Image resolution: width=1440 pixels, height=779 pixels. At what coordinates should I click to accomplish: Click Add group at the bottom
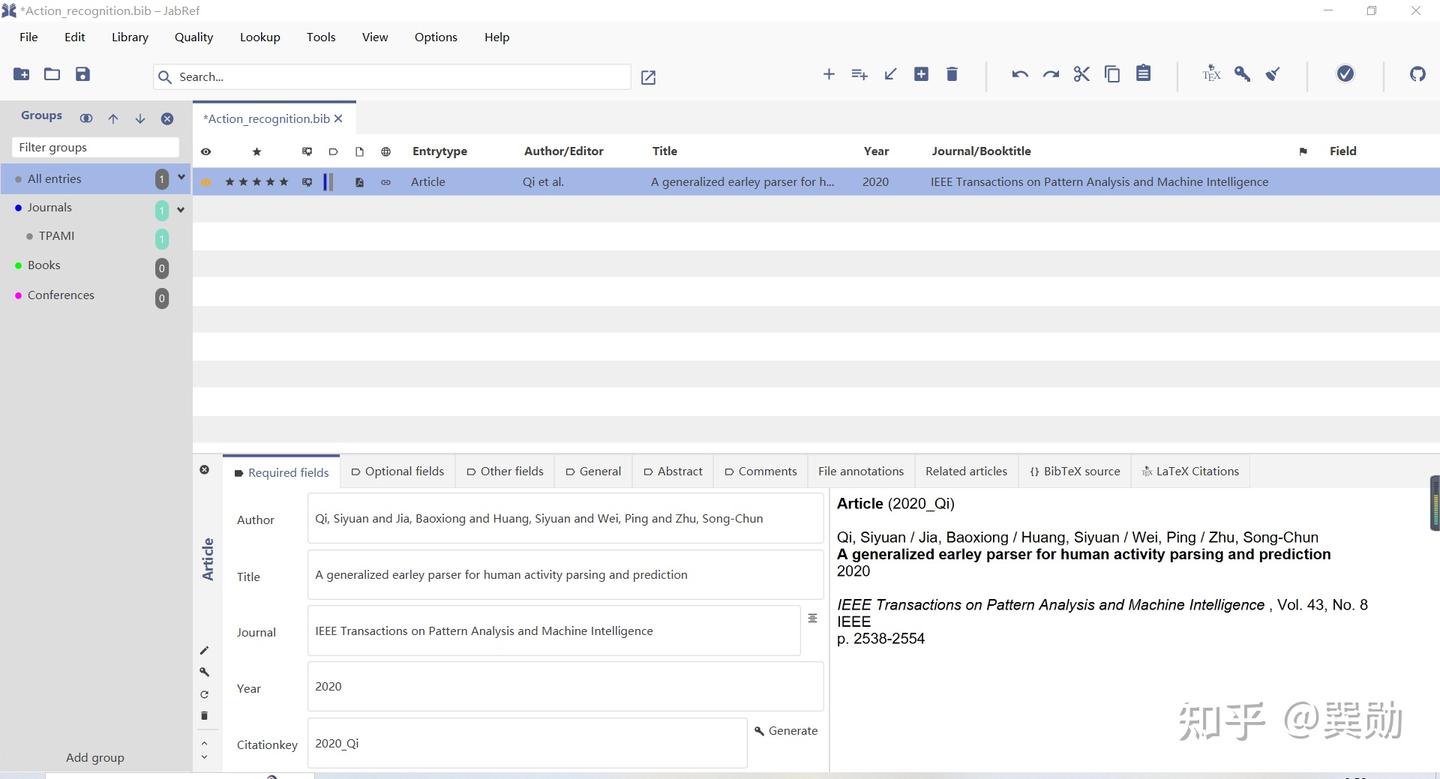click(x=95, y=757)
